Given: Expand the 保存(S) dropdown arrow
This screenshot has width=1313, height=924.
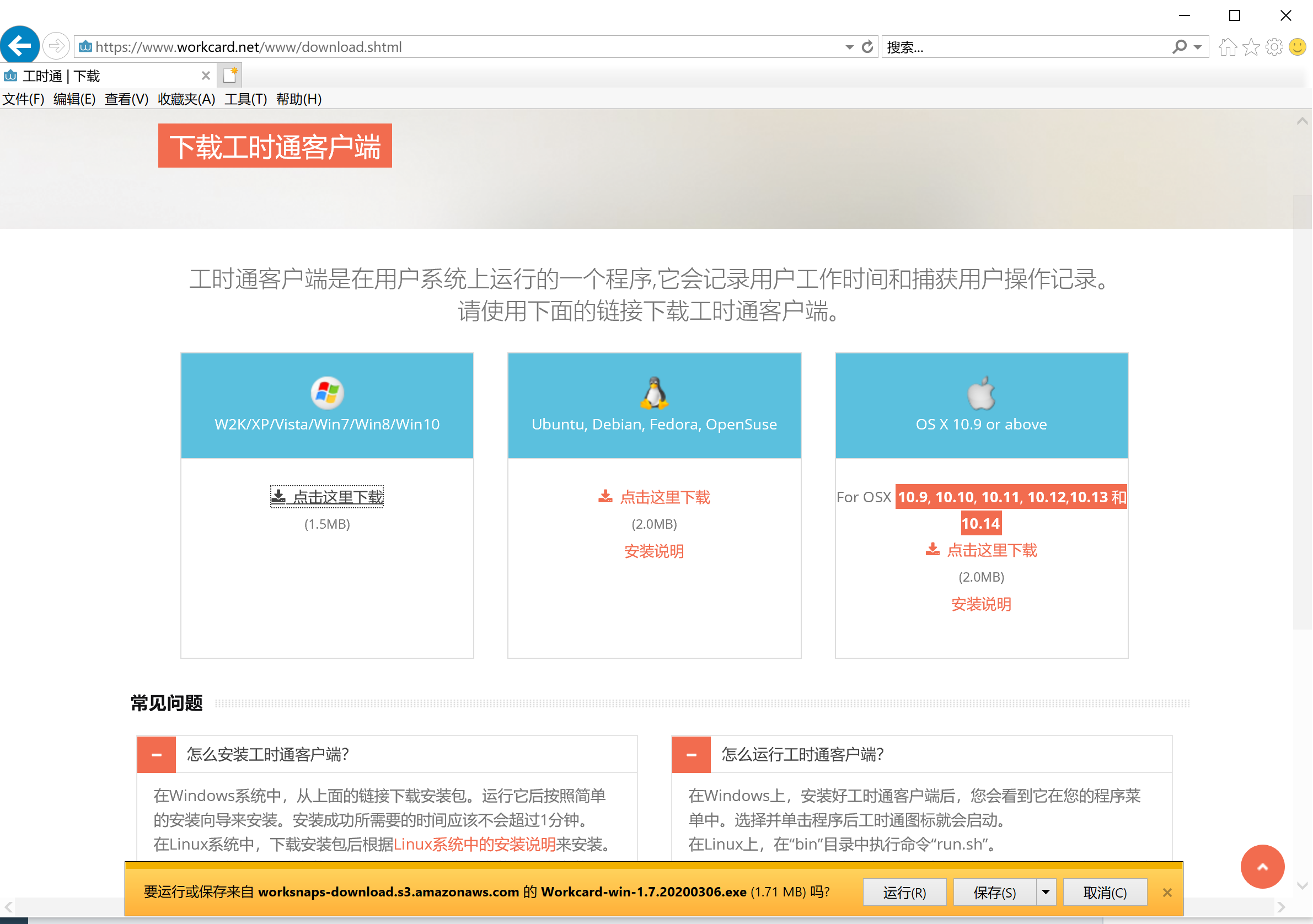Looking at the screenshot, I should click(1046, 892).
